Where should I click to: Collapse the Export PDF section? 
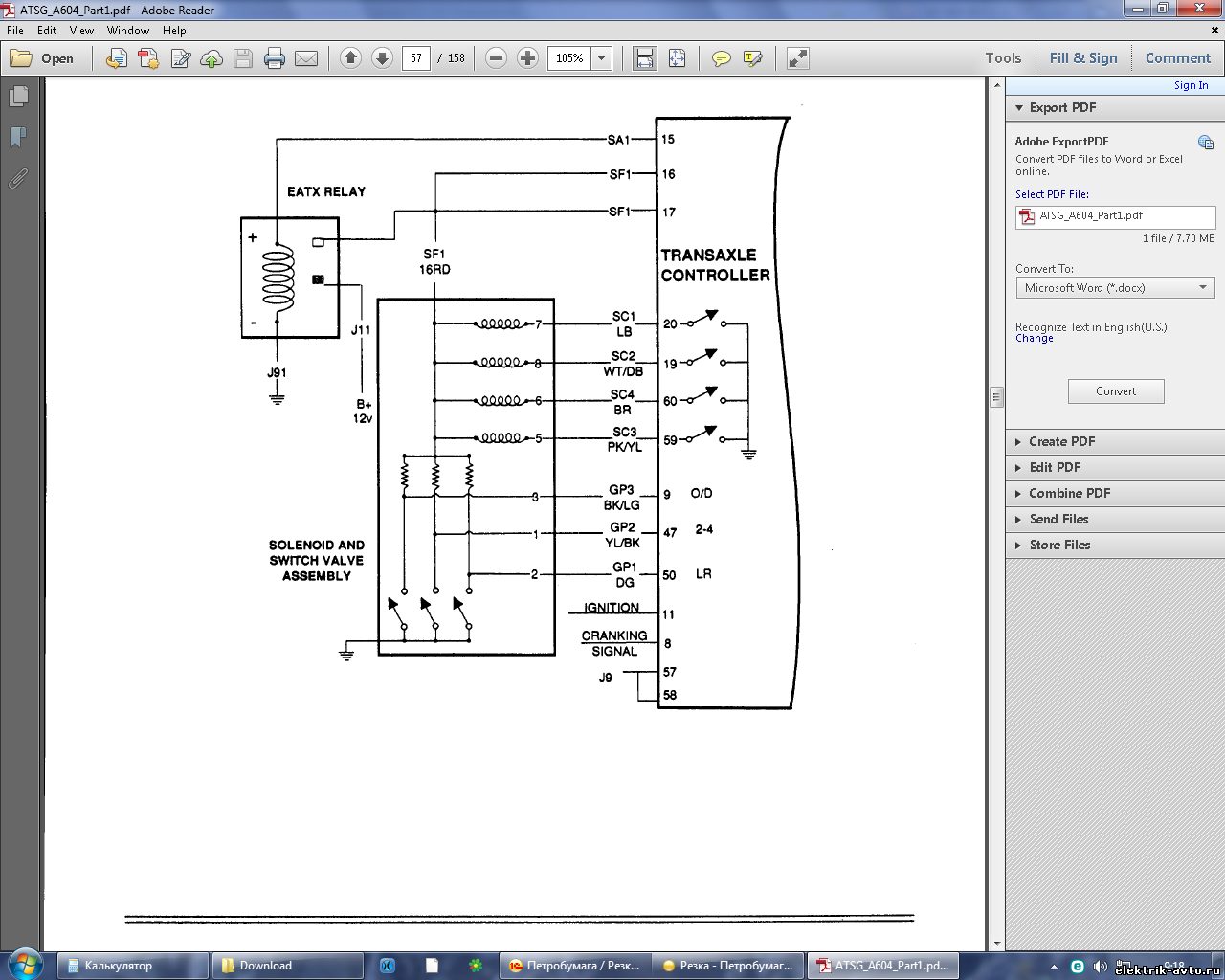coord(1019,108)
